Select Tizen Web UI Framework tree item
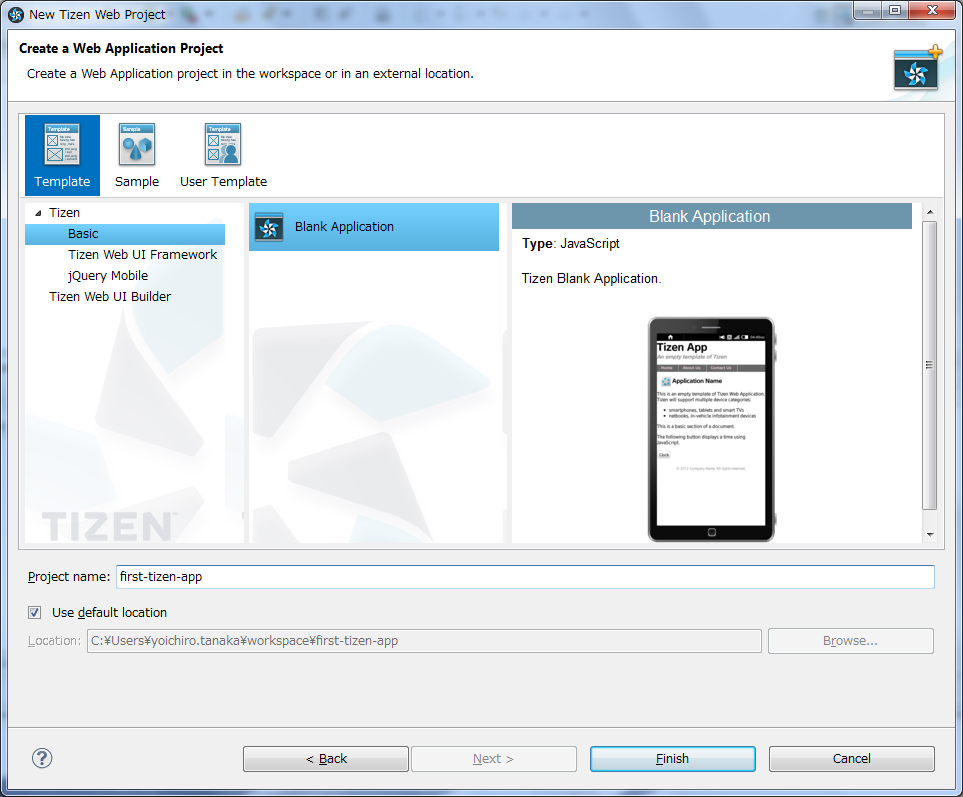Viewport: 963px width, 797px height. click(142, 255)
